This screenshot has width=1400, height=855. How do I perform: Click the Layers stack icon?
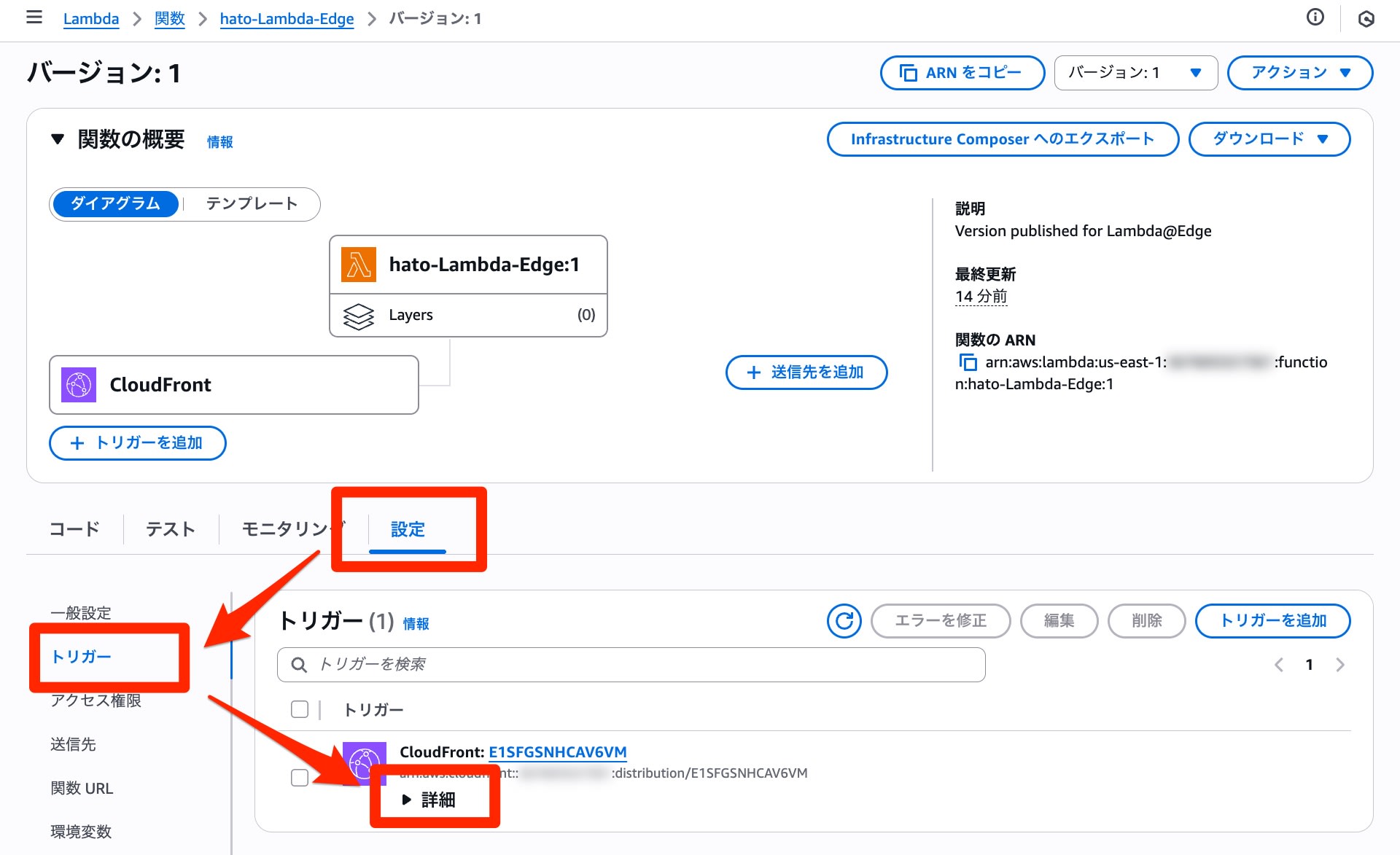pos(359,316)
